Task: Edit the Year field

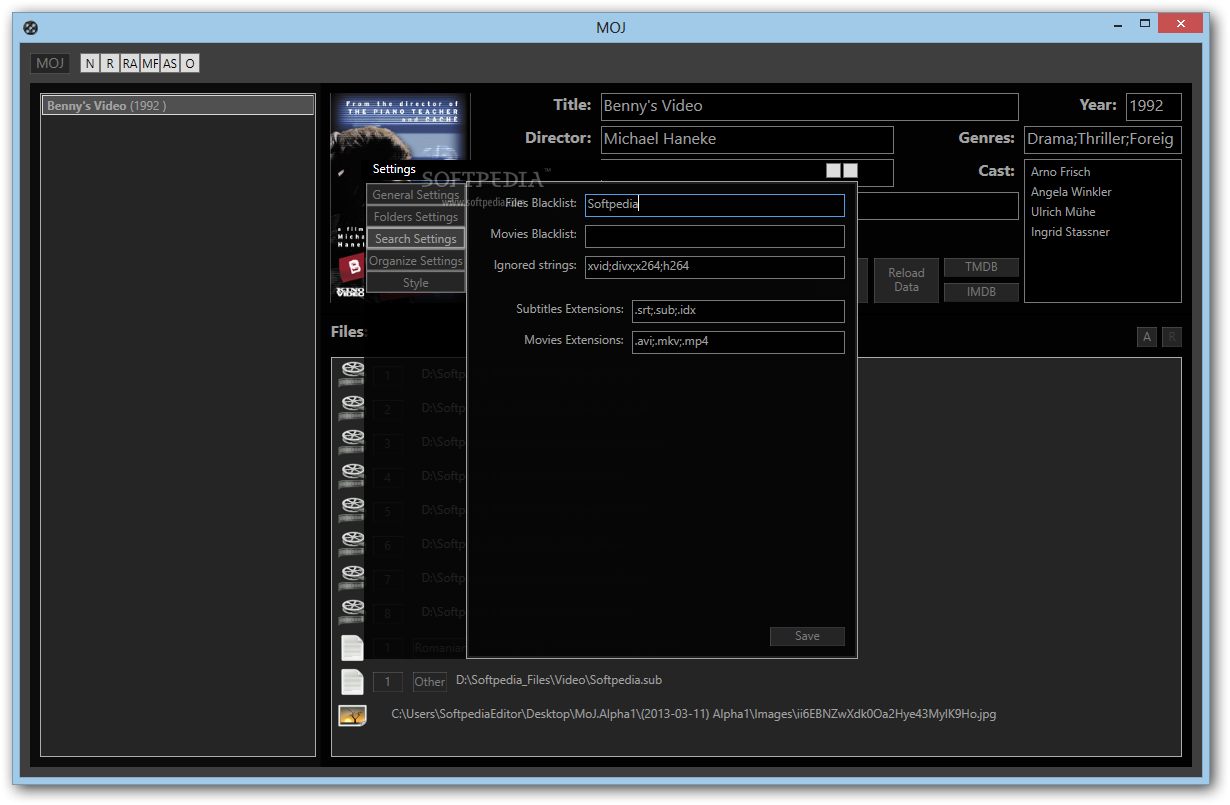Action: click(1154, 107)
